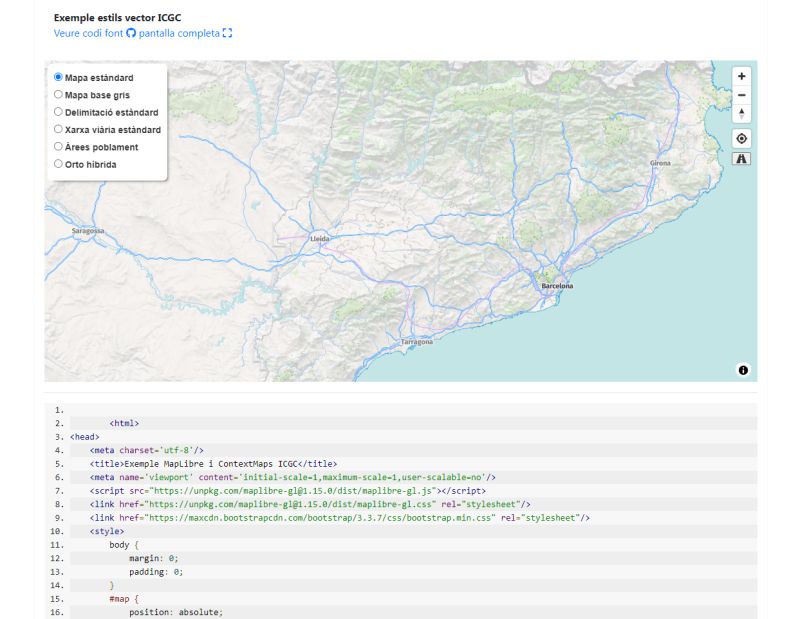The width and height of the screenshot is (800, 619).
Task: Click the Lleida label on the map
Action: click(x=319, y=240)
